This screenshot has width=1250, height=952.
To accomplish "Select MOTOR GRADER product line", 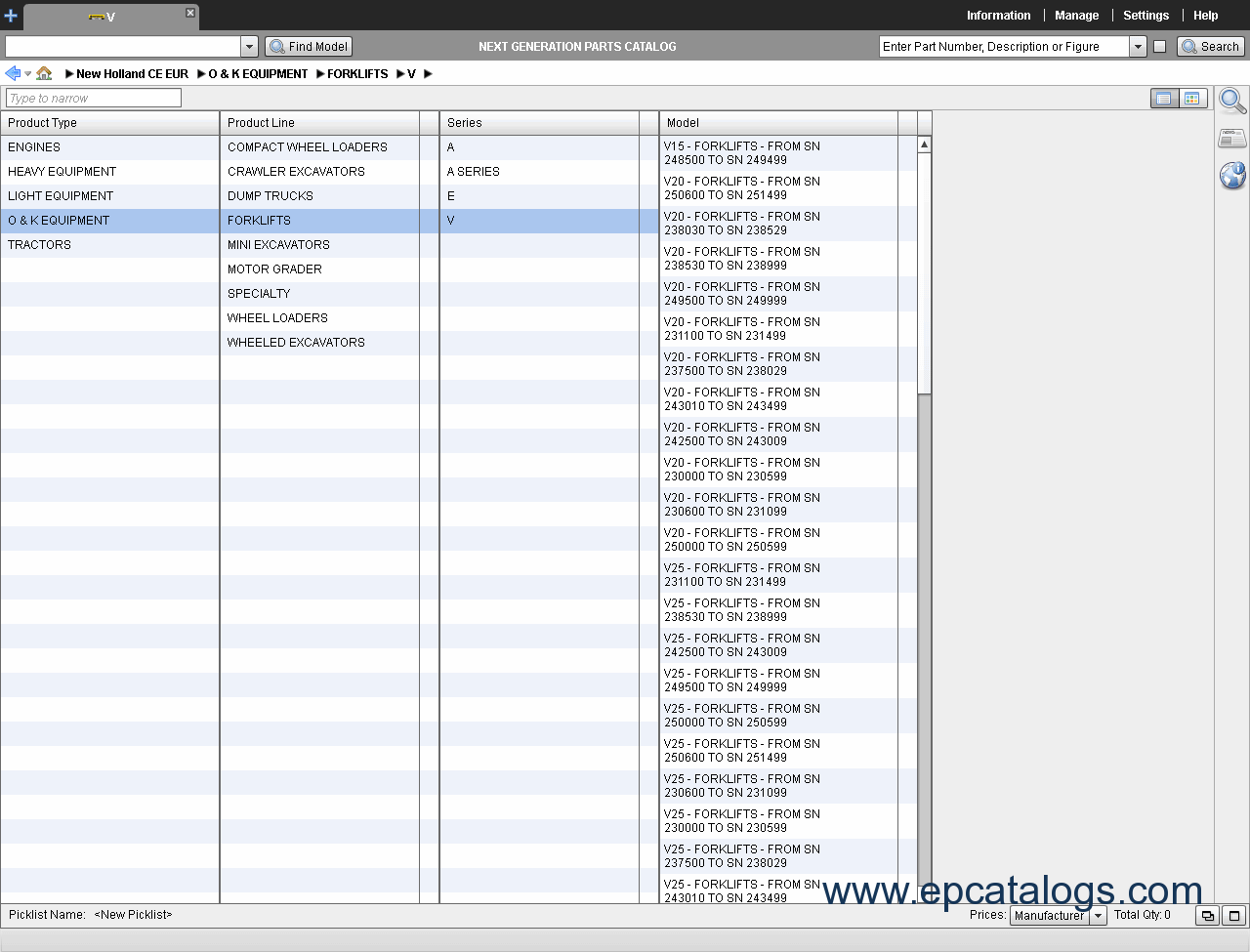I will tap(320, 269).
